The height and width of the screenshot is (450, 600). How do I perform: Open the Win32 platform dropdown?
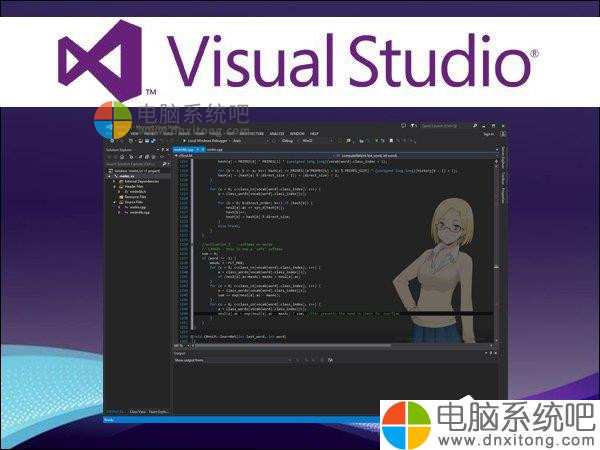tap(316, 141)
